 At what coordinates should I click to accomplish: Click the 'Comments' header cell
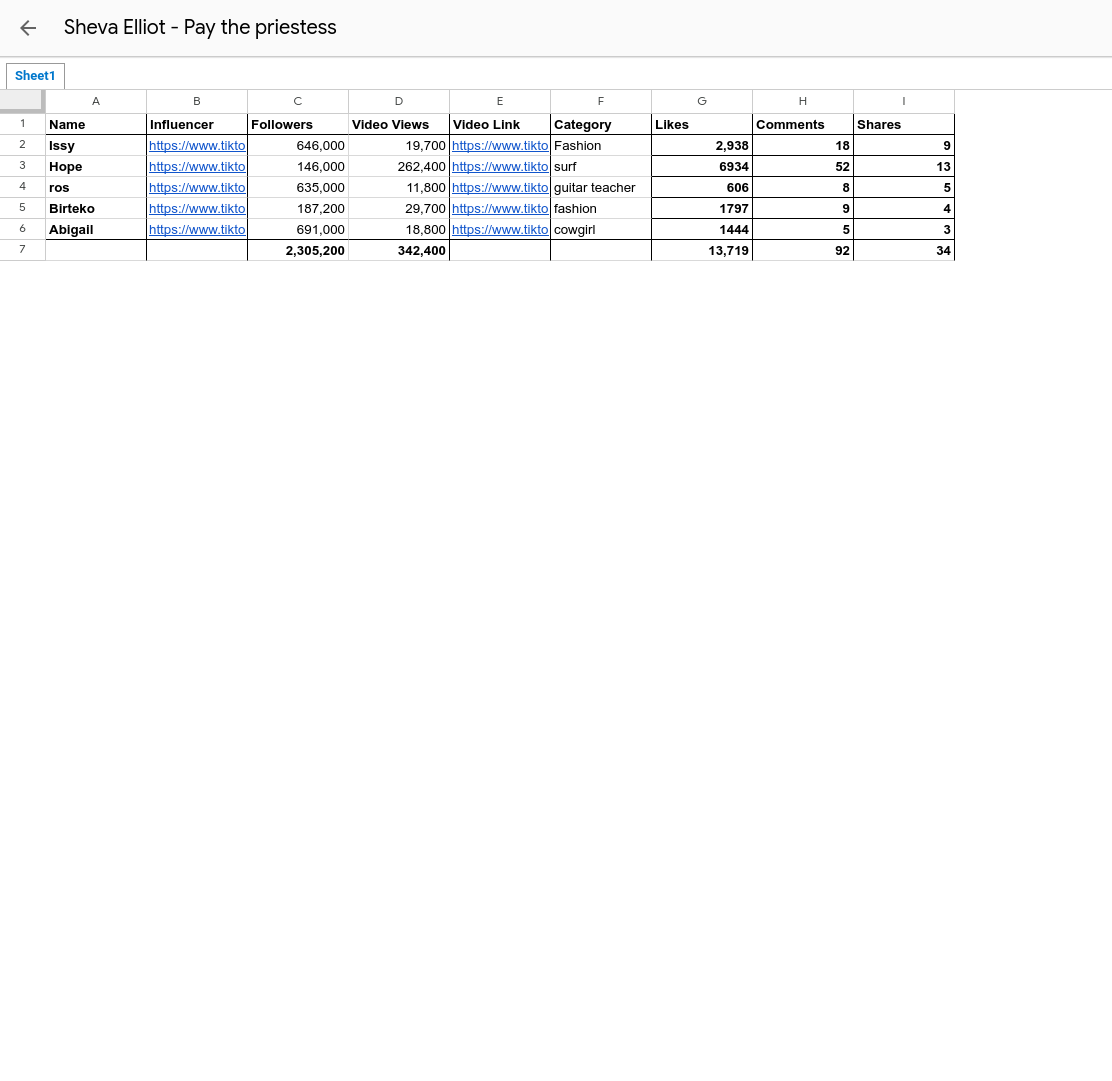point(803,124)
